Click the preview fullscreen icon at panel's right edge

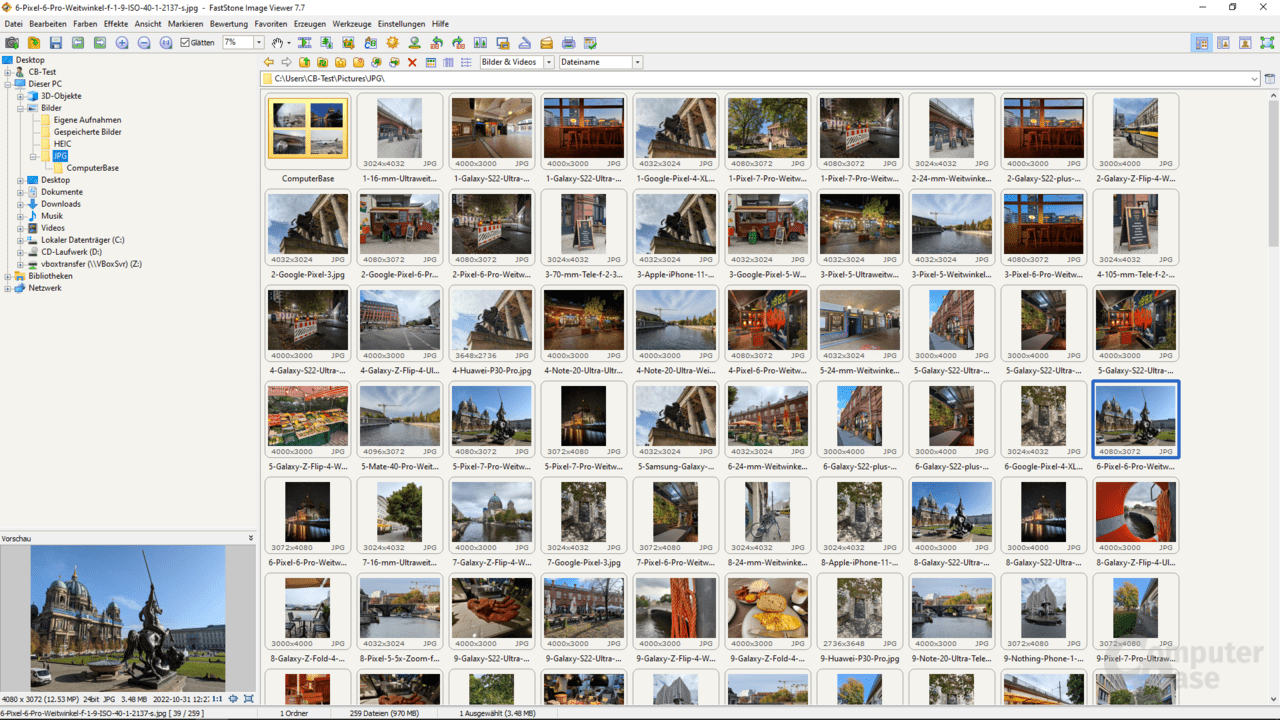coord(249,699)
